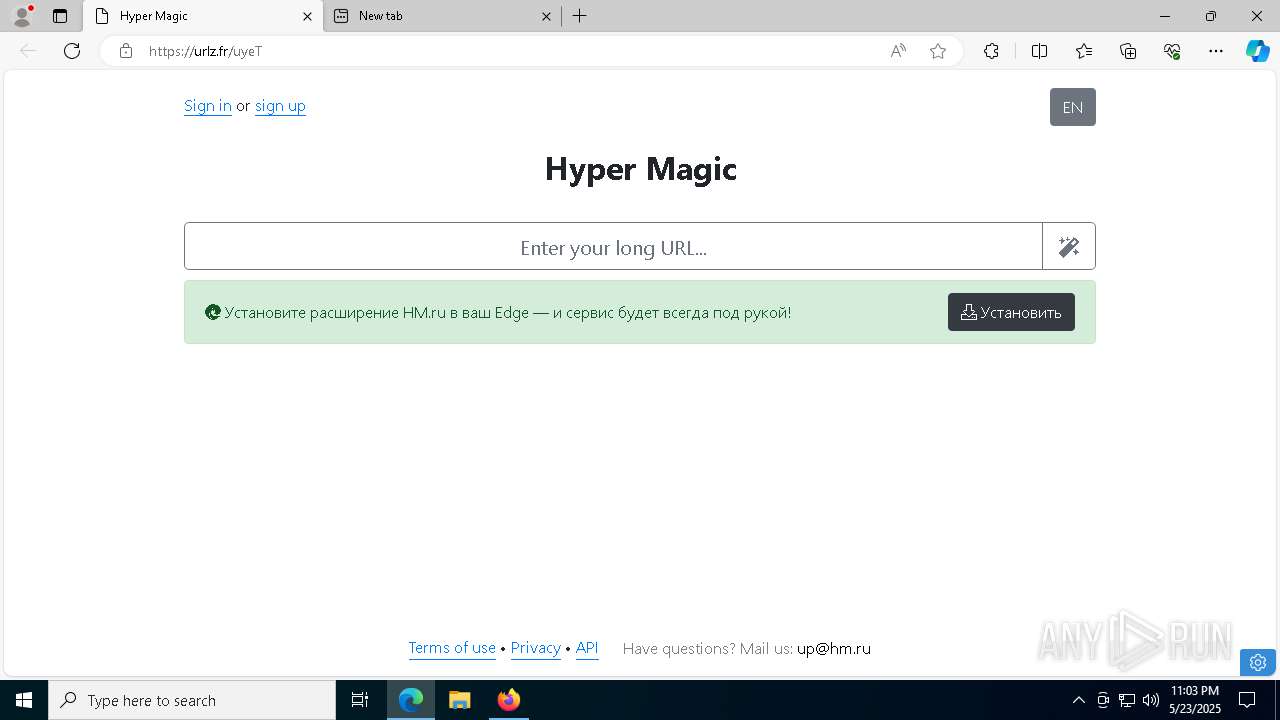Screen dimensions: 1280x720
Task: Switch to the New tab tab
Action: coord(443,16)
